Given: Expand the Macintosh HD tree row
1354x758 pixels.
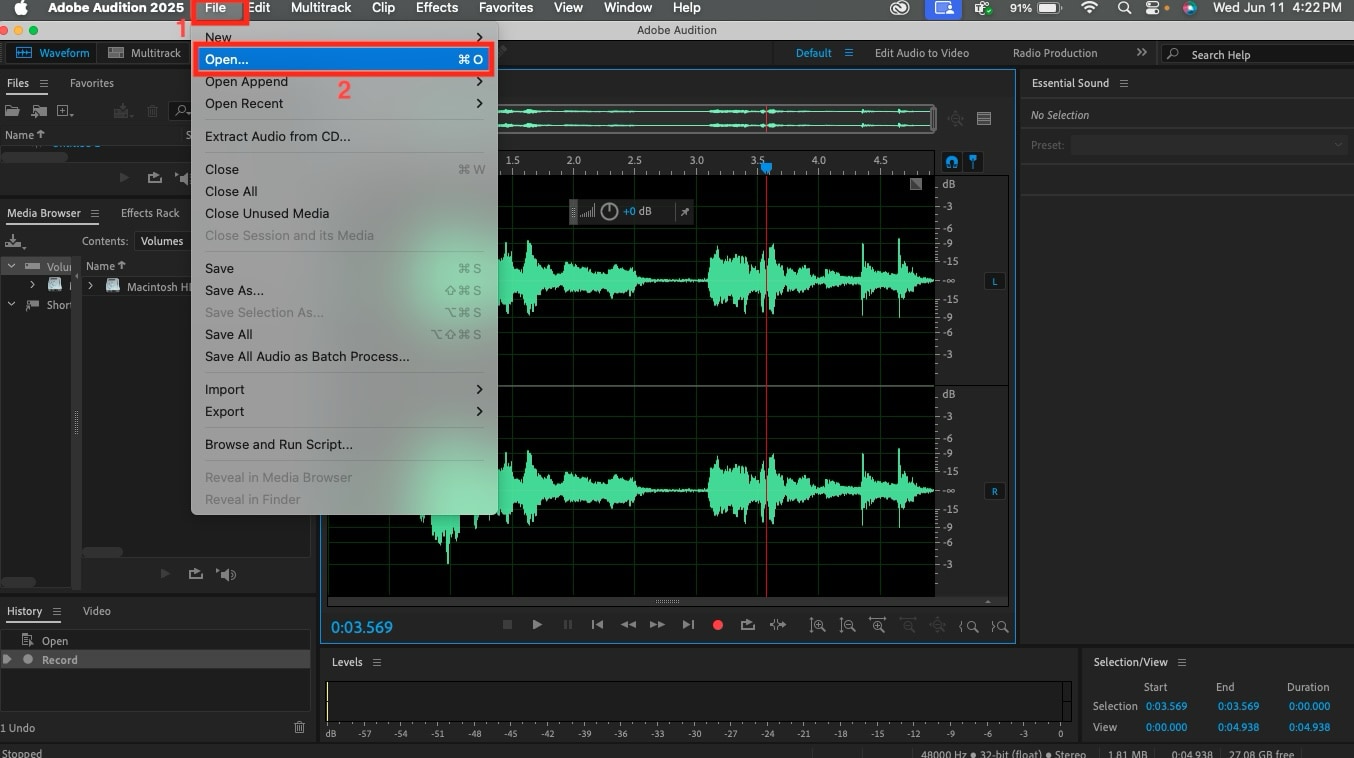Looking at the screenshot, I should (x=91, y=286).
